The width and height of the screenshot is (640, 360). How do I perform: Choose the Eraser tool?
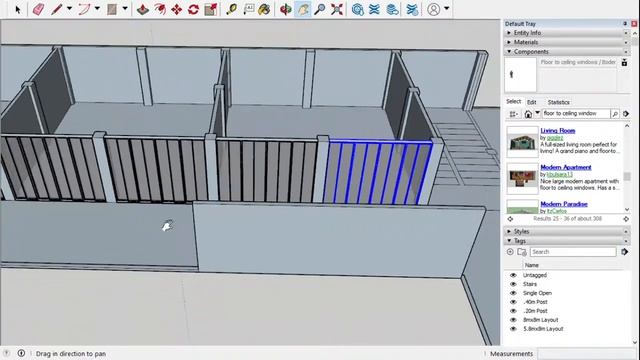38,9
